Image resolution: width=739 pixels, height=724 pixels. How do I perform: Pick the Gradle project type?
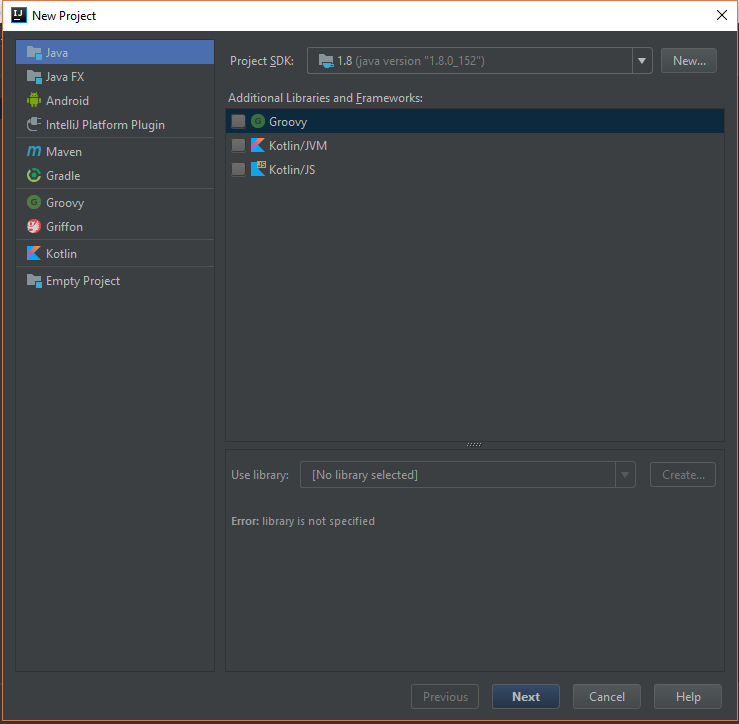click(x=115, y=175)
